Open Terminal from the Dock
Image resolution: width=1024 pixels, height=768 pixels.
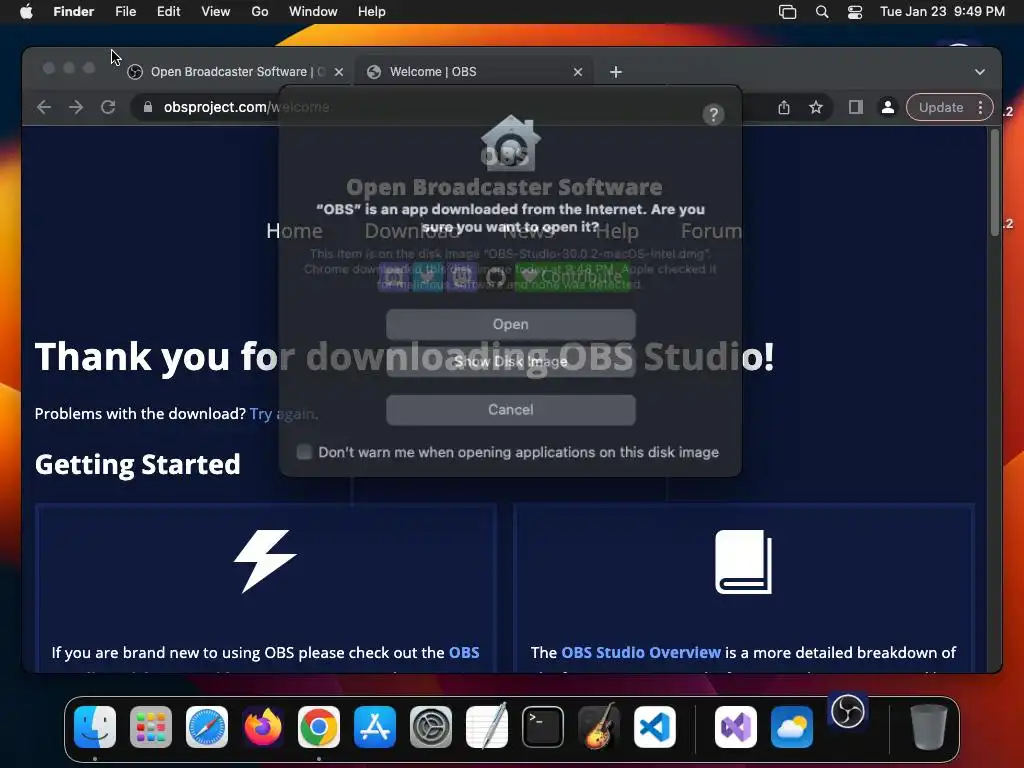tap(543, 727)
